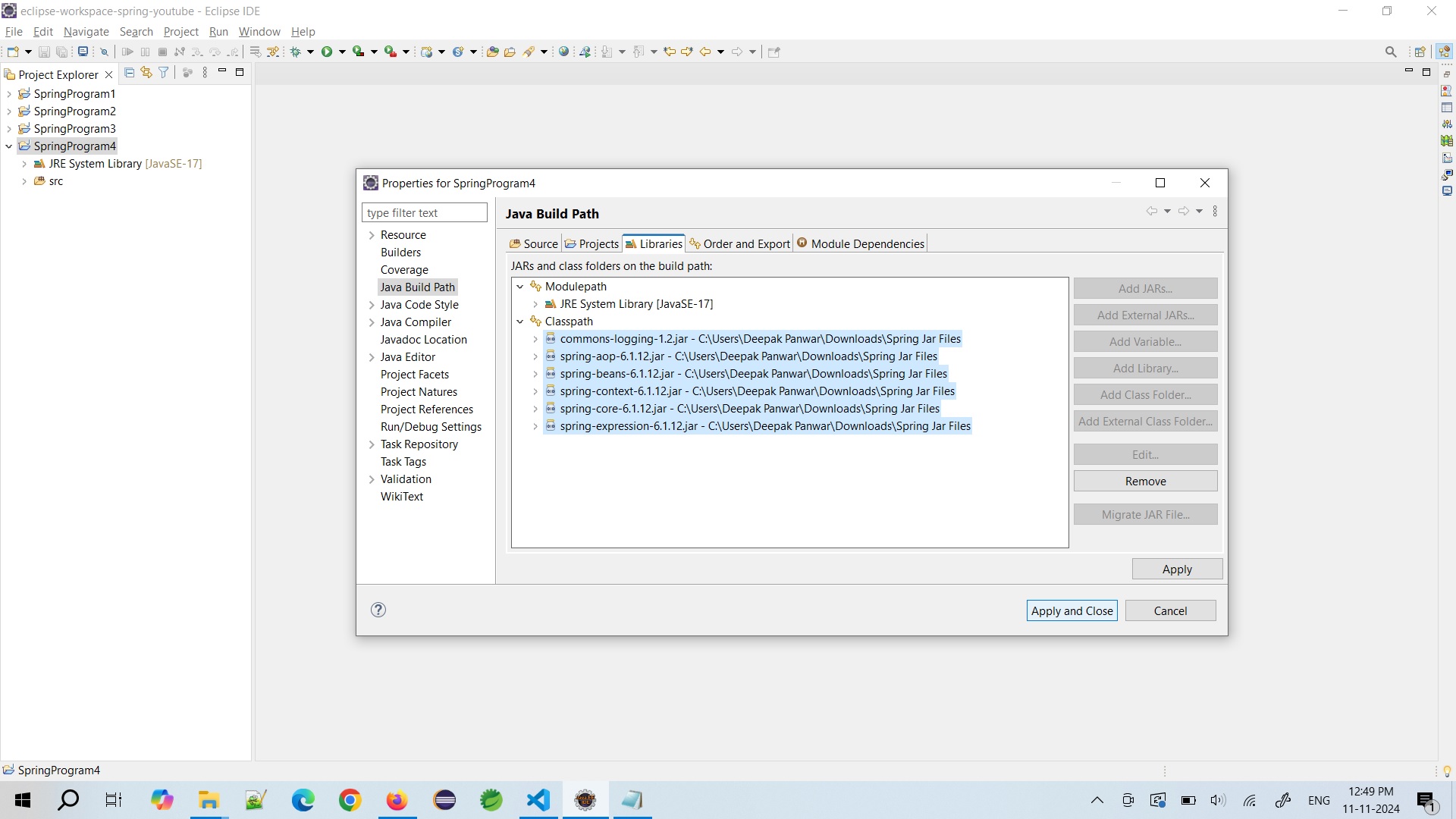The width and height of the screenshot is (1456, 819).
Task: Switch to the Order and Export tab
Action: (x=739, y=243)
